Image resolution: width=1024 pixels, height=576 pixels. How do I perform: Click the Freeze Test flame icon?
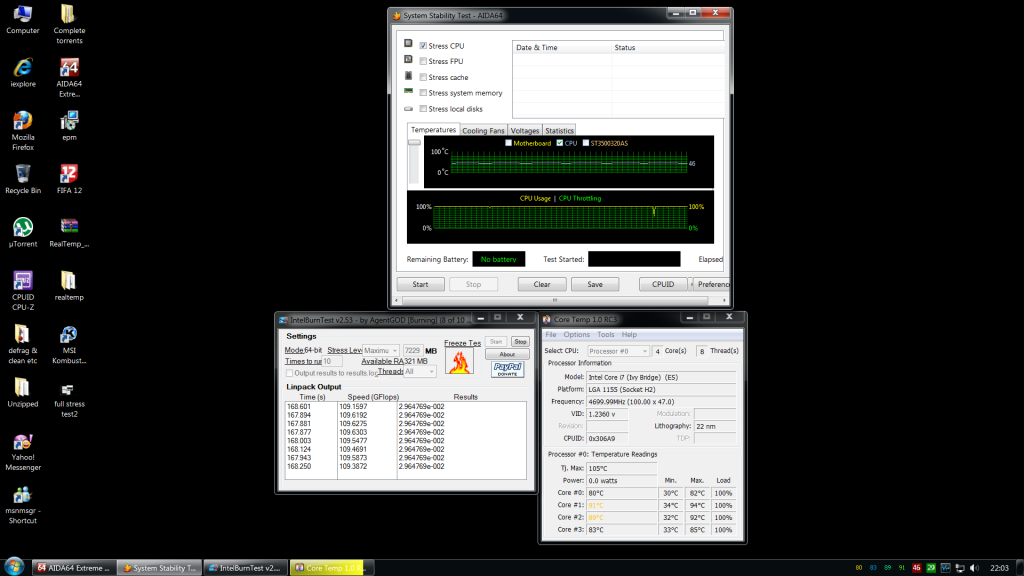pyautogui.click(x=459, y=360)
